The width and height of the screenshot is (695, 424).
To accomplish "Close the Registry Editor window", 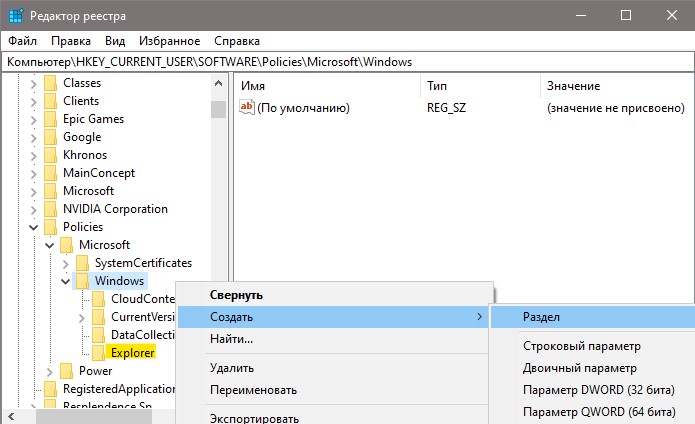I will (x=672, y=16).
